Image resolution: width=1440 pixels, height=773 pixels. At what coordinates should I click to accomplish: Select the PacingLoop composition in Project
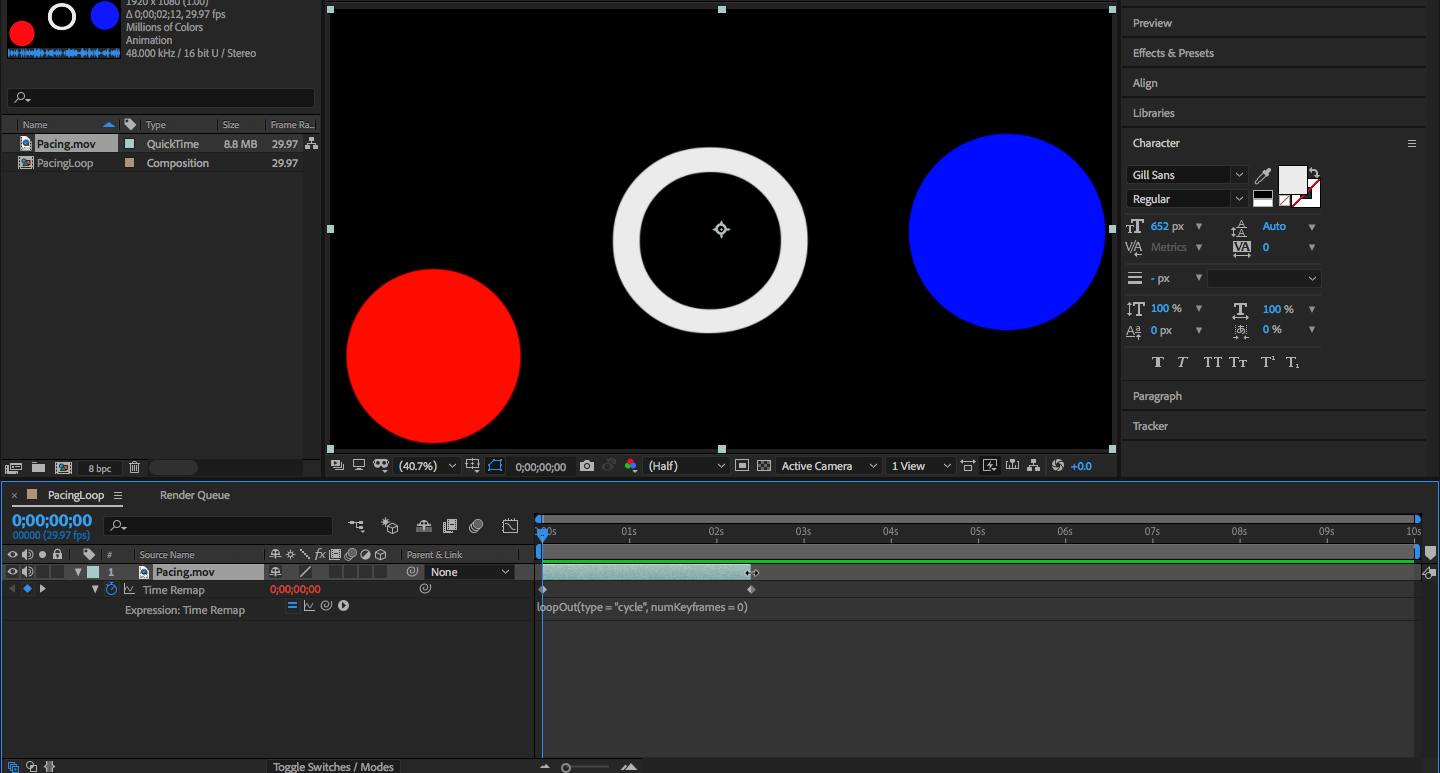(x=65, y=163)
